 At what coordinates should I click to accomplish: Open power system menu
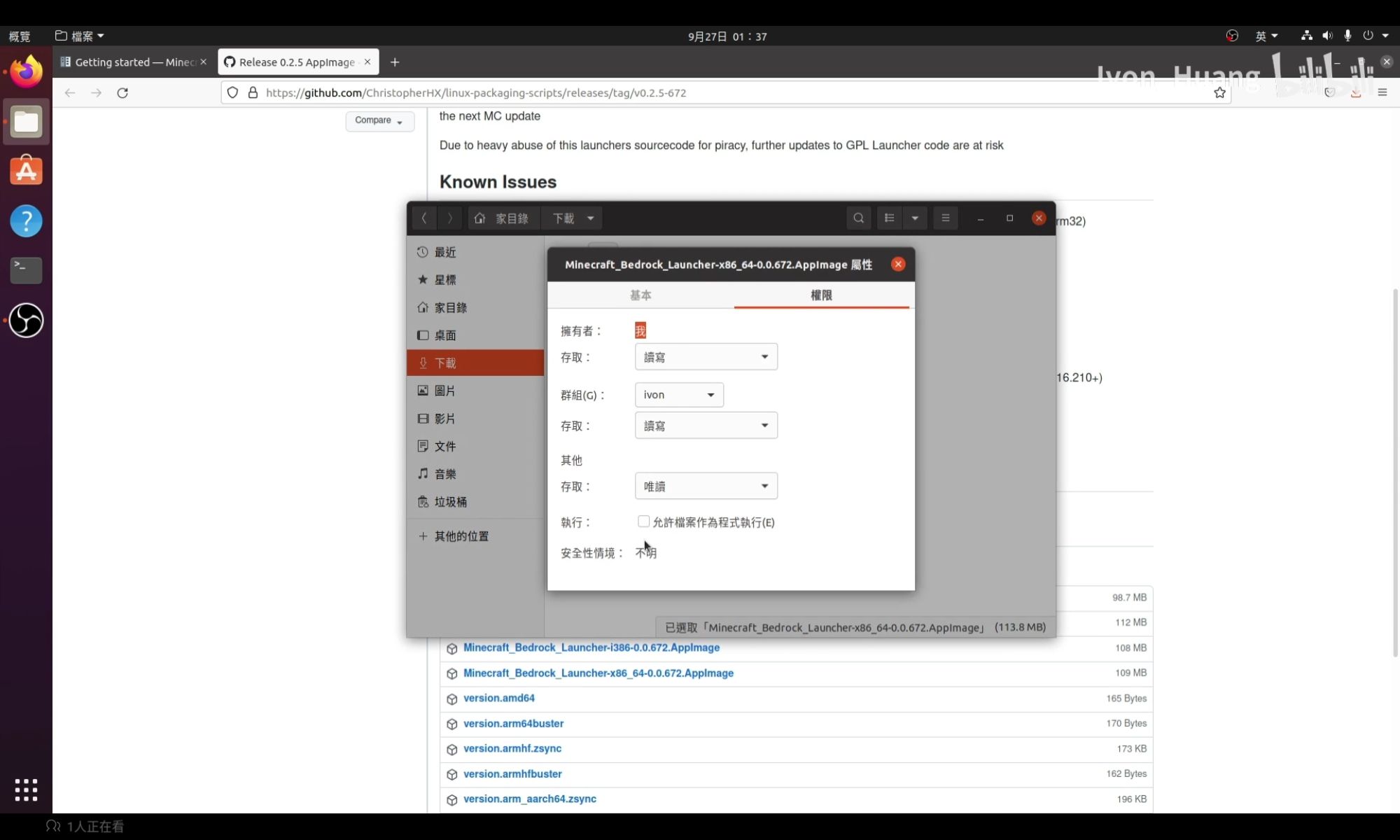[x=1375, y=36]
